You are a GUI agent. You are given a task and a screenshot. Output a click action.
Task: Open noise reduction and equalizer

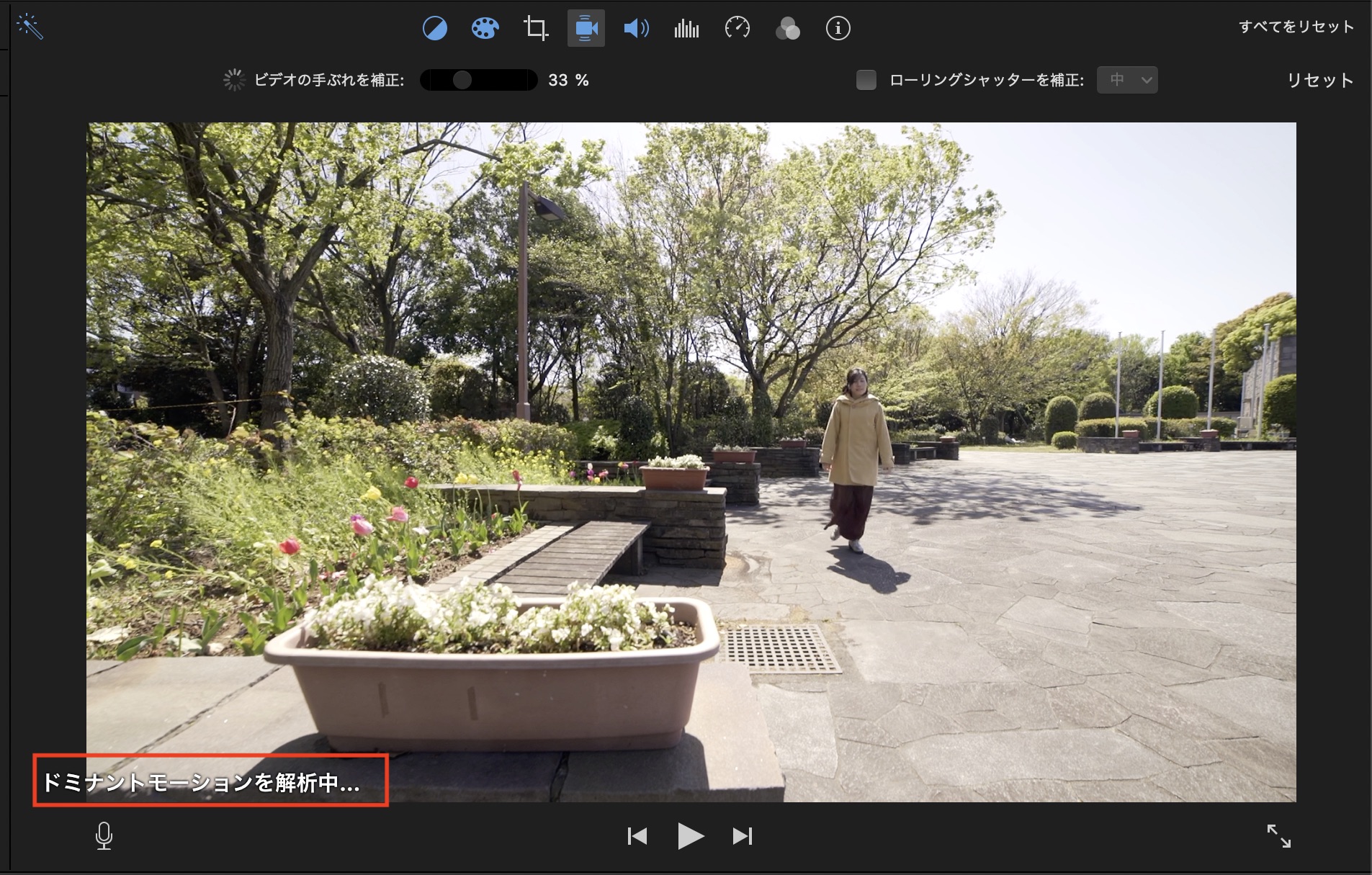coord(686,29)
